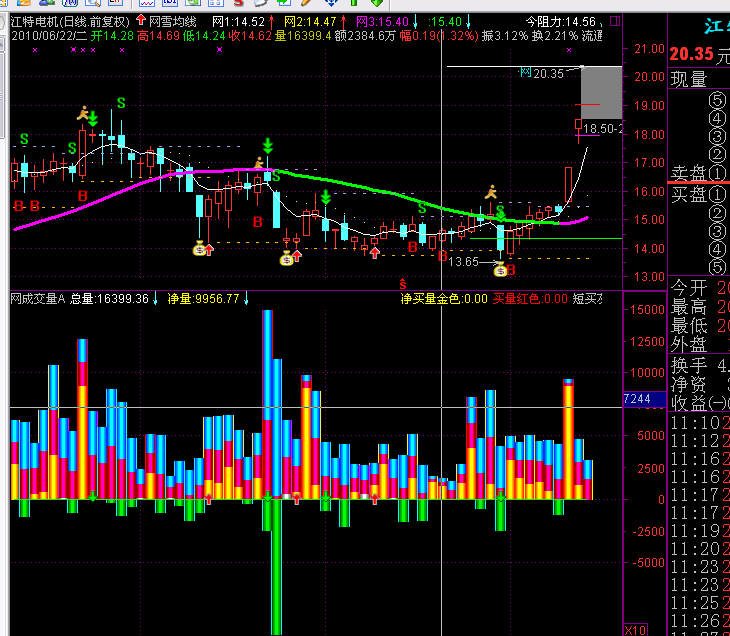
Task: Click the close price 收14.62
Action: 250,36
